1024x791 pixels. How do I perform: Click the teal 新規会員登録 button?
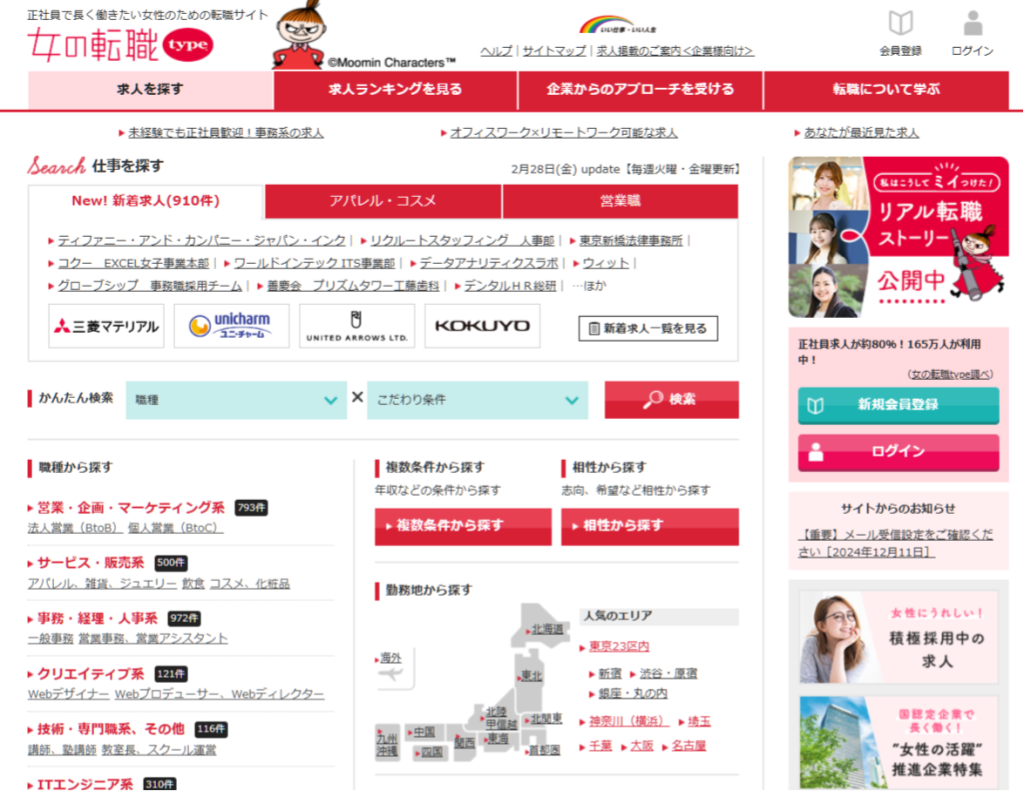[898, 405]
